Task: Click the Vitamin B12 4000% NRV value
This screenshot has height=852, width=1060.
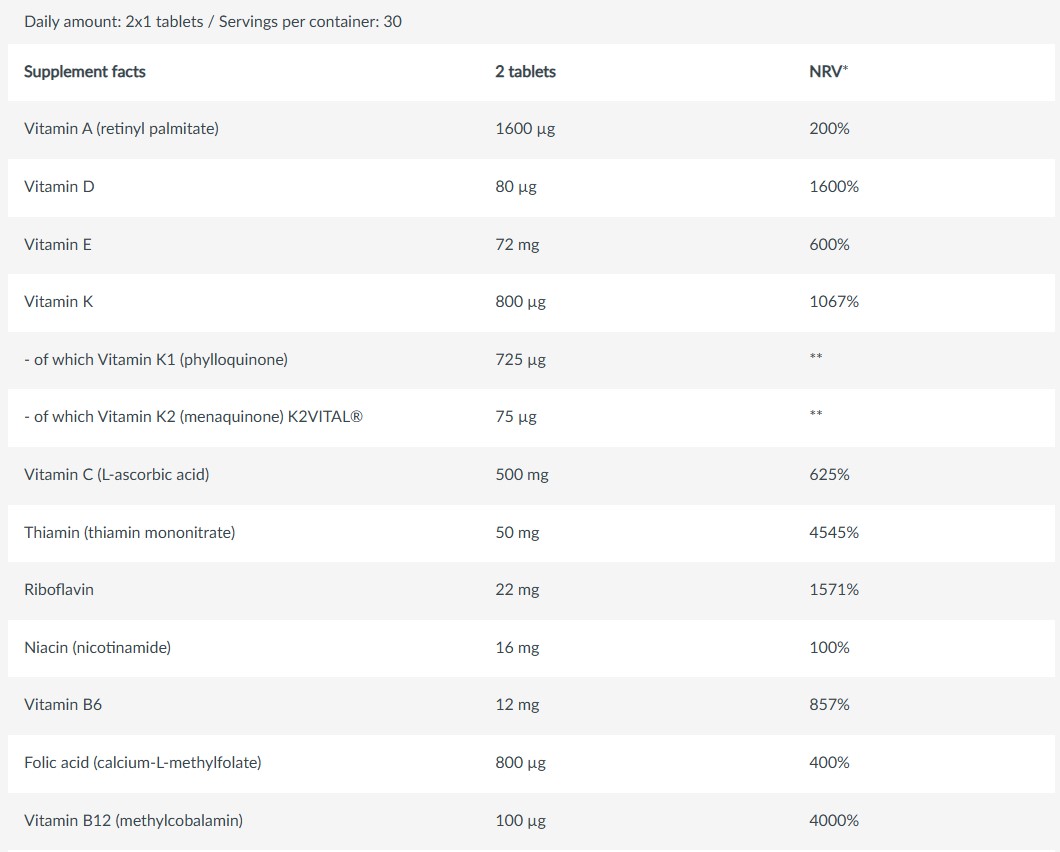Action: pyautogui.click(x=834, y=821)
